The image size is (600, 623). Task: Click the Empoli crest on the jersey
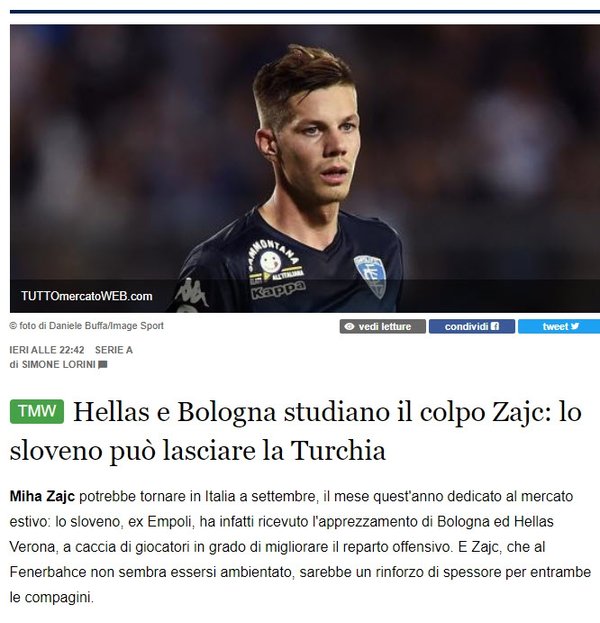click(370, 275)
